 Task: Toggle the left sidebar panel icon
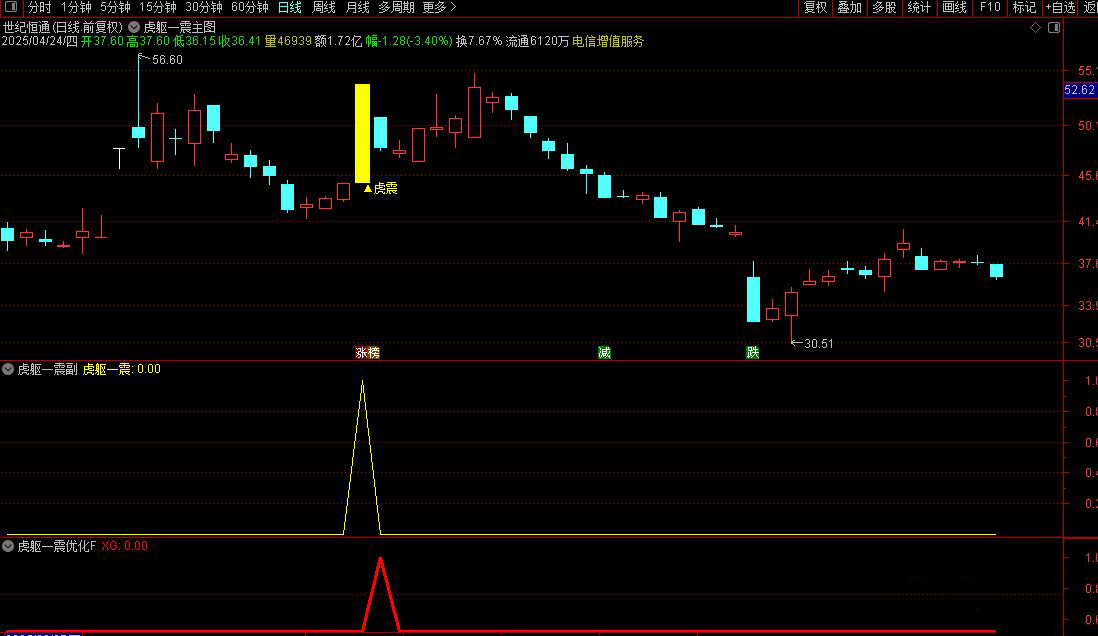pyautogui.click(x=11, y=7)
